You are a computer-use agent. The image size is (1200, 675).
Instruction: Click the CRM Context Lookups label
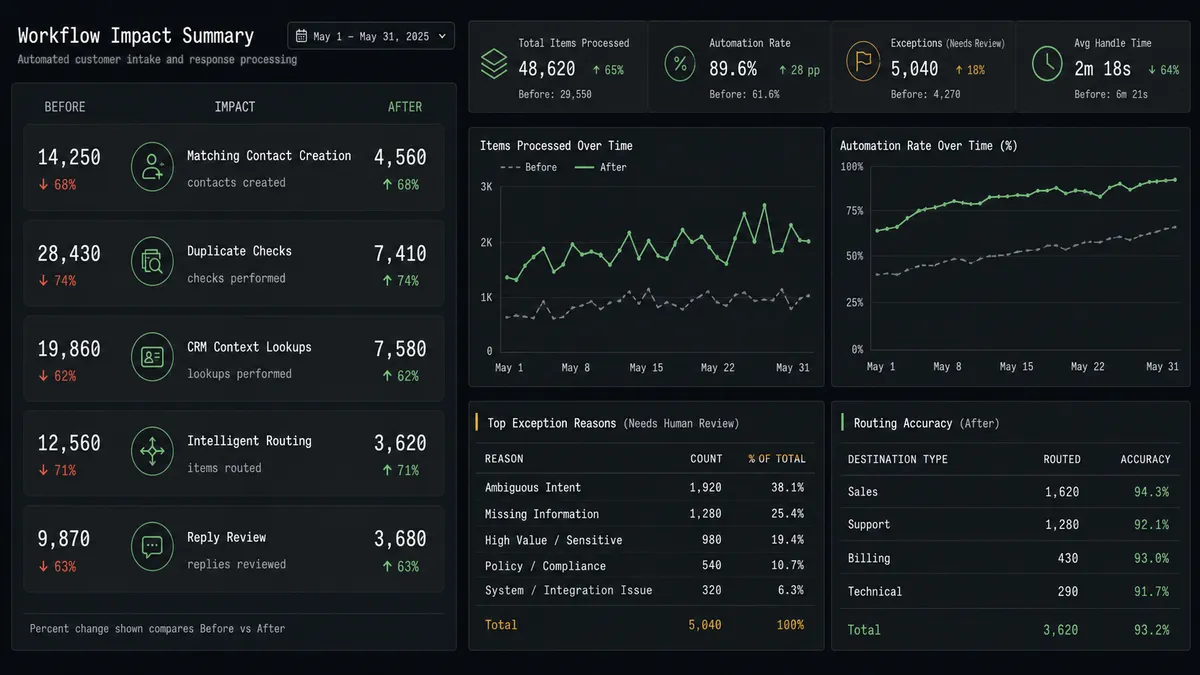pos(249,347)
